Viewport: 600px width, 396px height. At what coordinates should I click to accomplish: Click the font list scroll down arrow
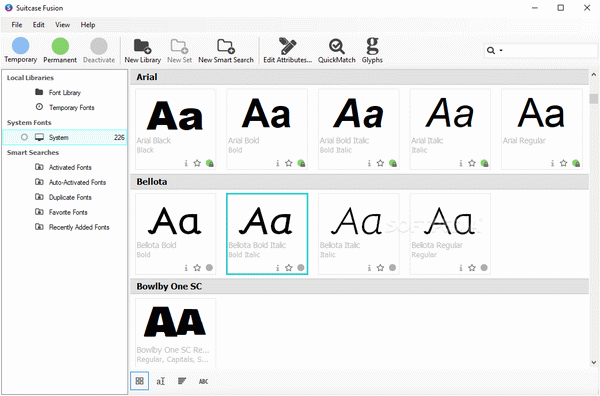click(x=594, y=362)
